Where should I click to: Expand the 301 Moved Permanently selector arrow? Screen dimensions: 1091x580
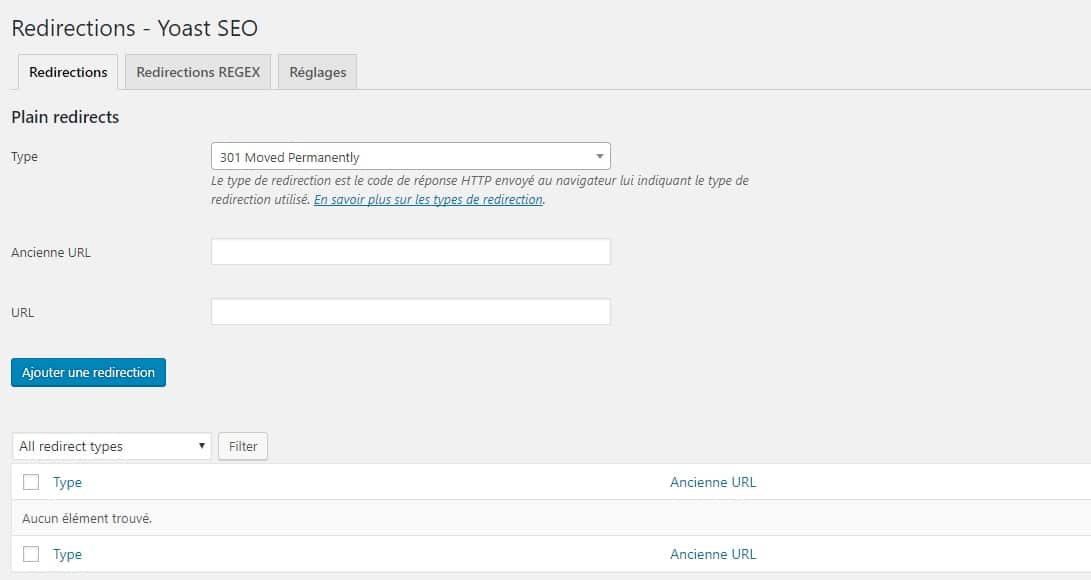(x=599, y=156)
